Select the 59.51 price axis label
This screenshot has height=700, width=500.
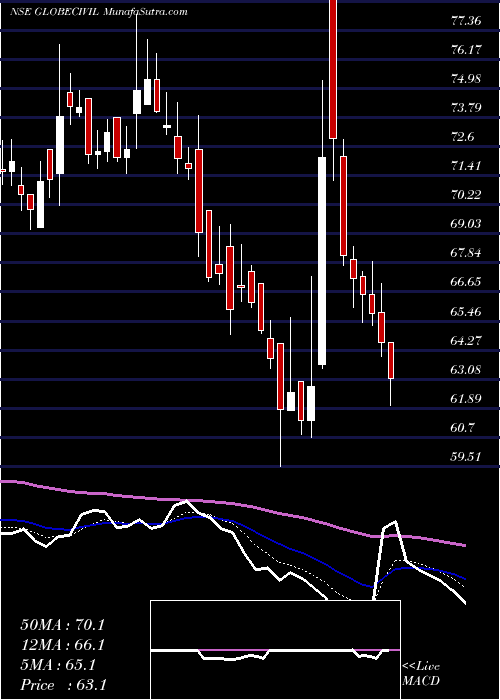pos(466,457)
